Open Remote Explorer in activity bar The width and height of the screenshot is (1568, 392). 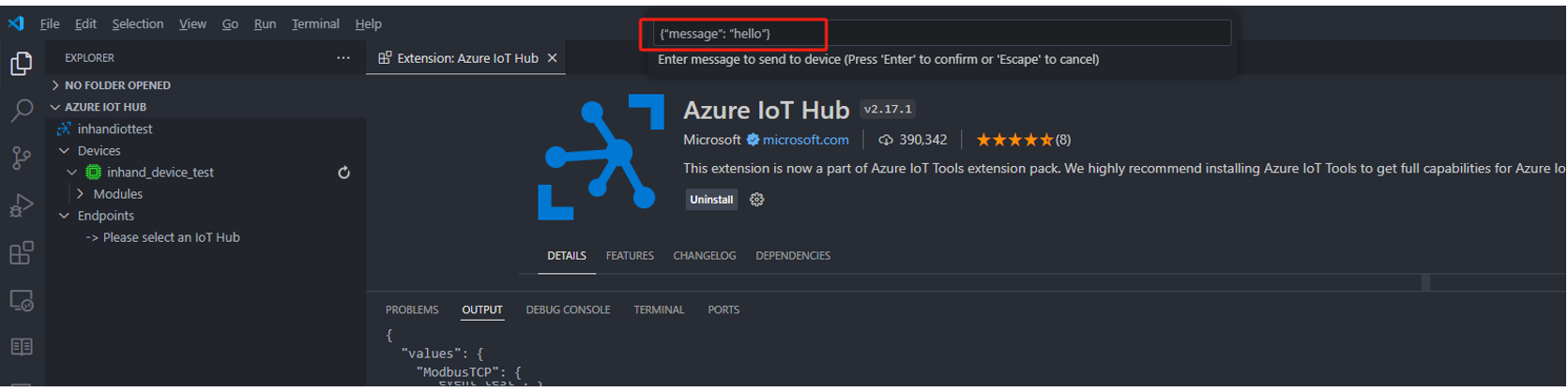point(22,300)
